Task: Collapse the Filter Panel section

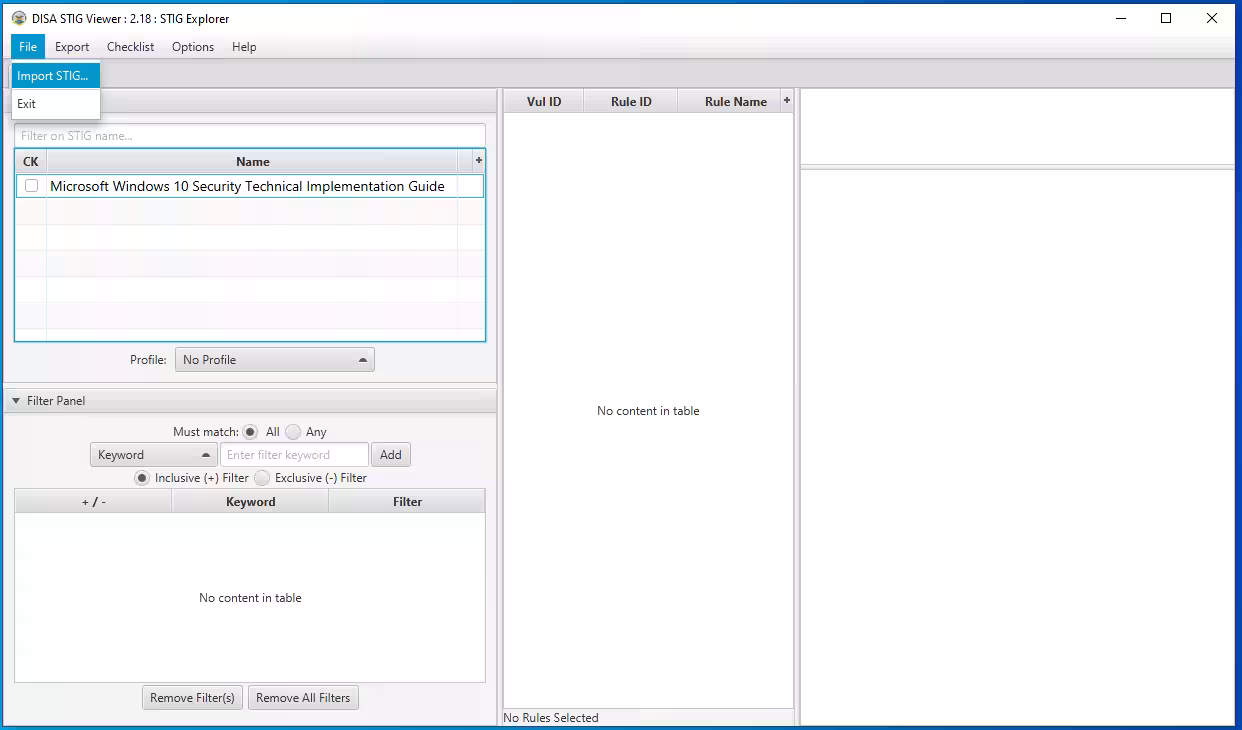Action: (x=16, y=401)
